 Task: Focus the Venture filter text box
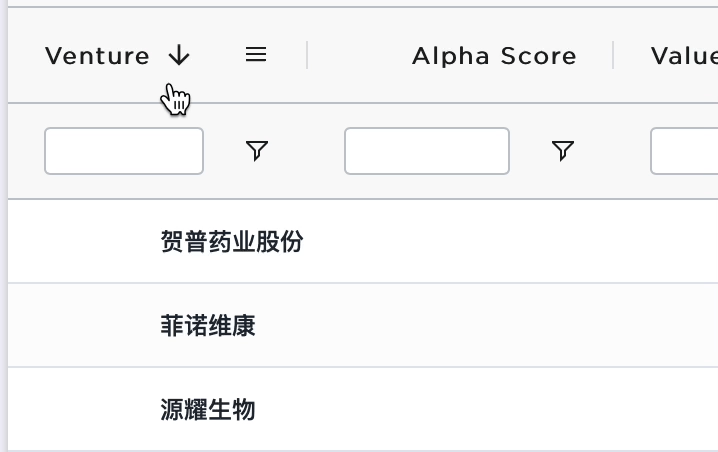[124, 151]
